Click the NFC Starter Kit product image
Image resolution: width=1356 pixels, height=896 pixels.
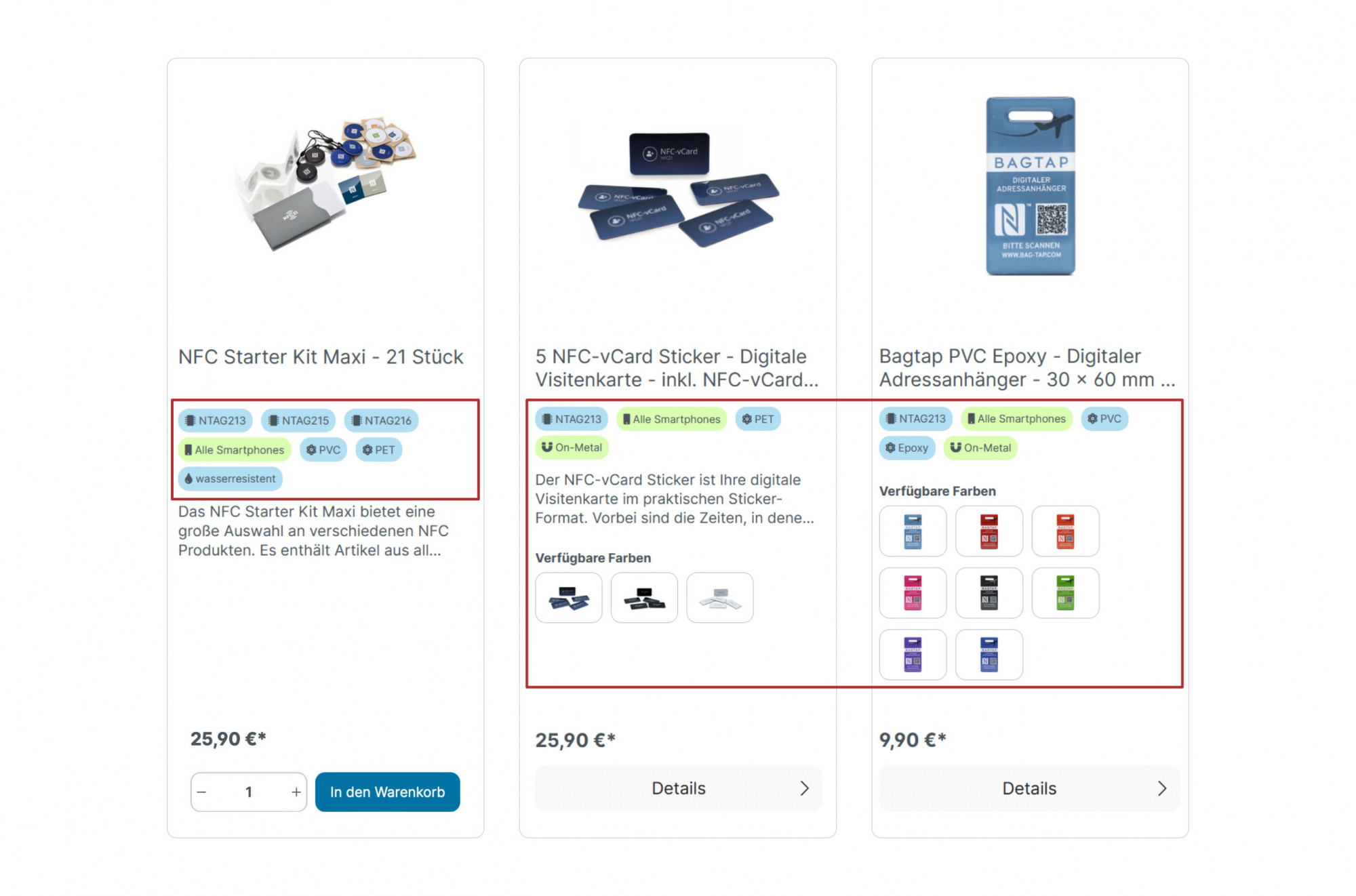click(x=325, y=184)
